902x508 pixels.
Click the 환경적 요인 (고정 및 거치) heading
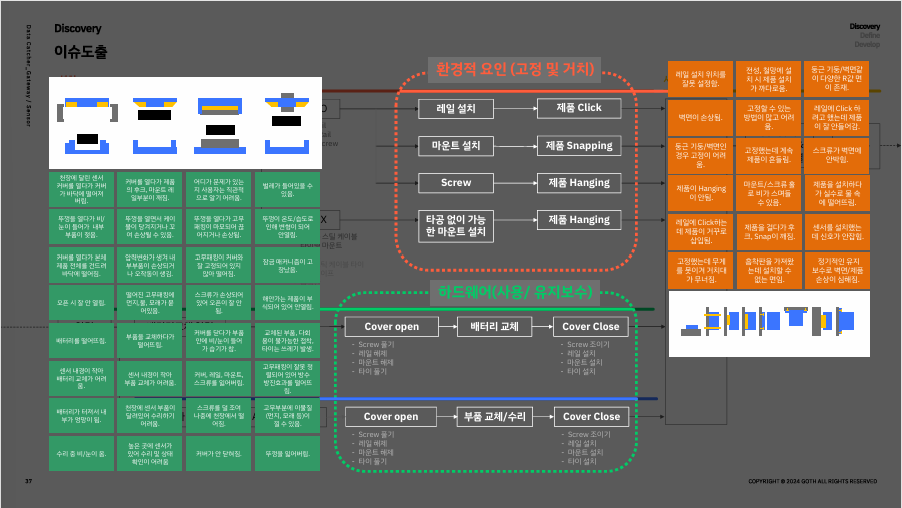(x=515, y=70)
